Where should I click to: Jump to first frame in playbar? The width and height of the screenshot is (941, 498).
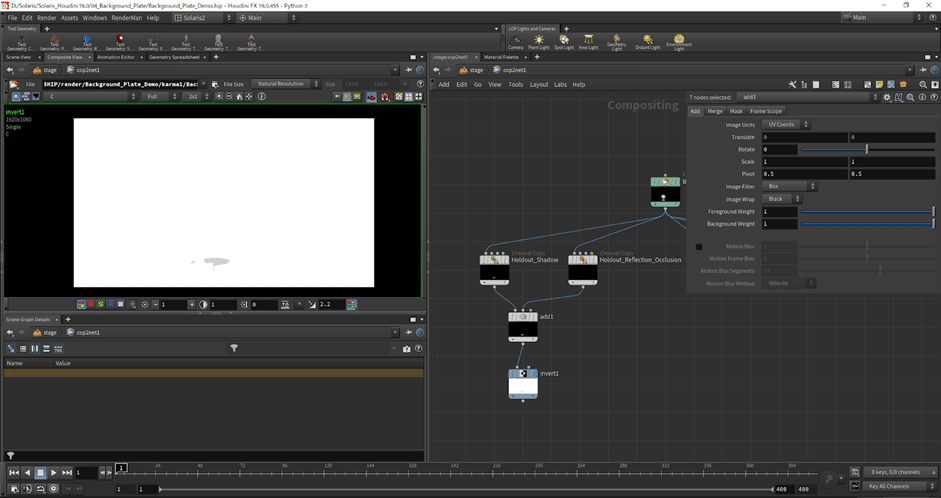(14, 472)
